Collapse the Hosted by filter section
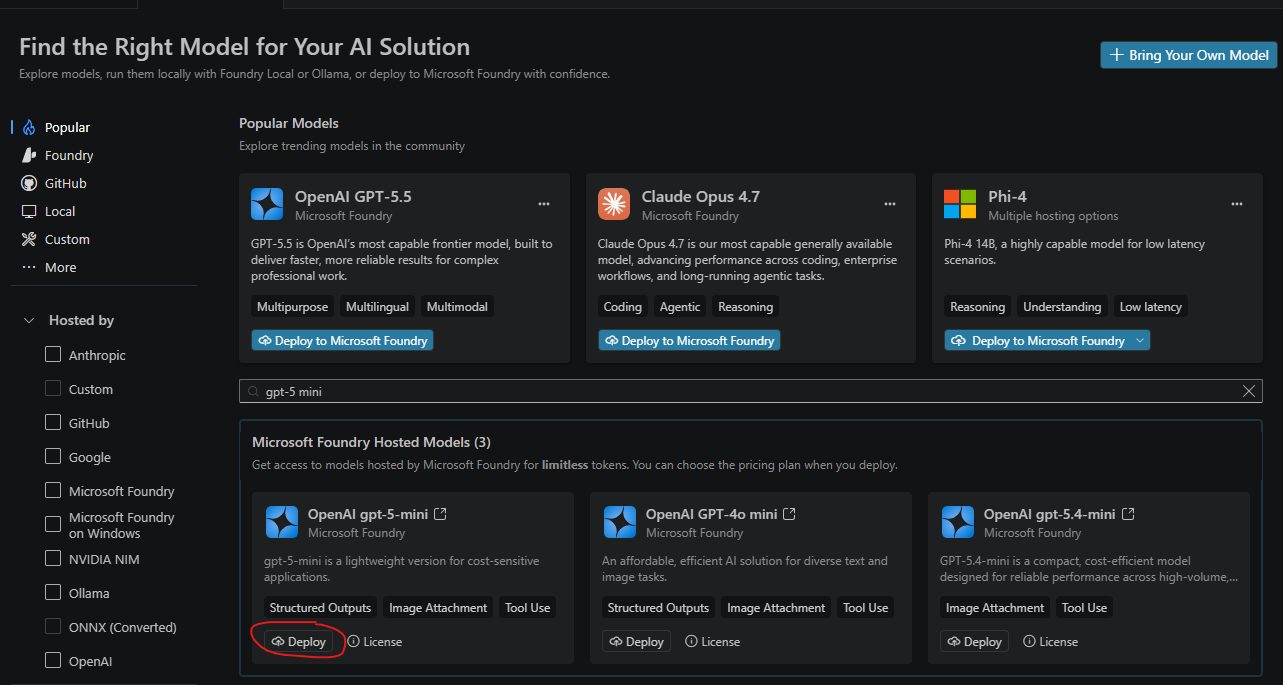Screen dimensions: 1283x685 29,320
